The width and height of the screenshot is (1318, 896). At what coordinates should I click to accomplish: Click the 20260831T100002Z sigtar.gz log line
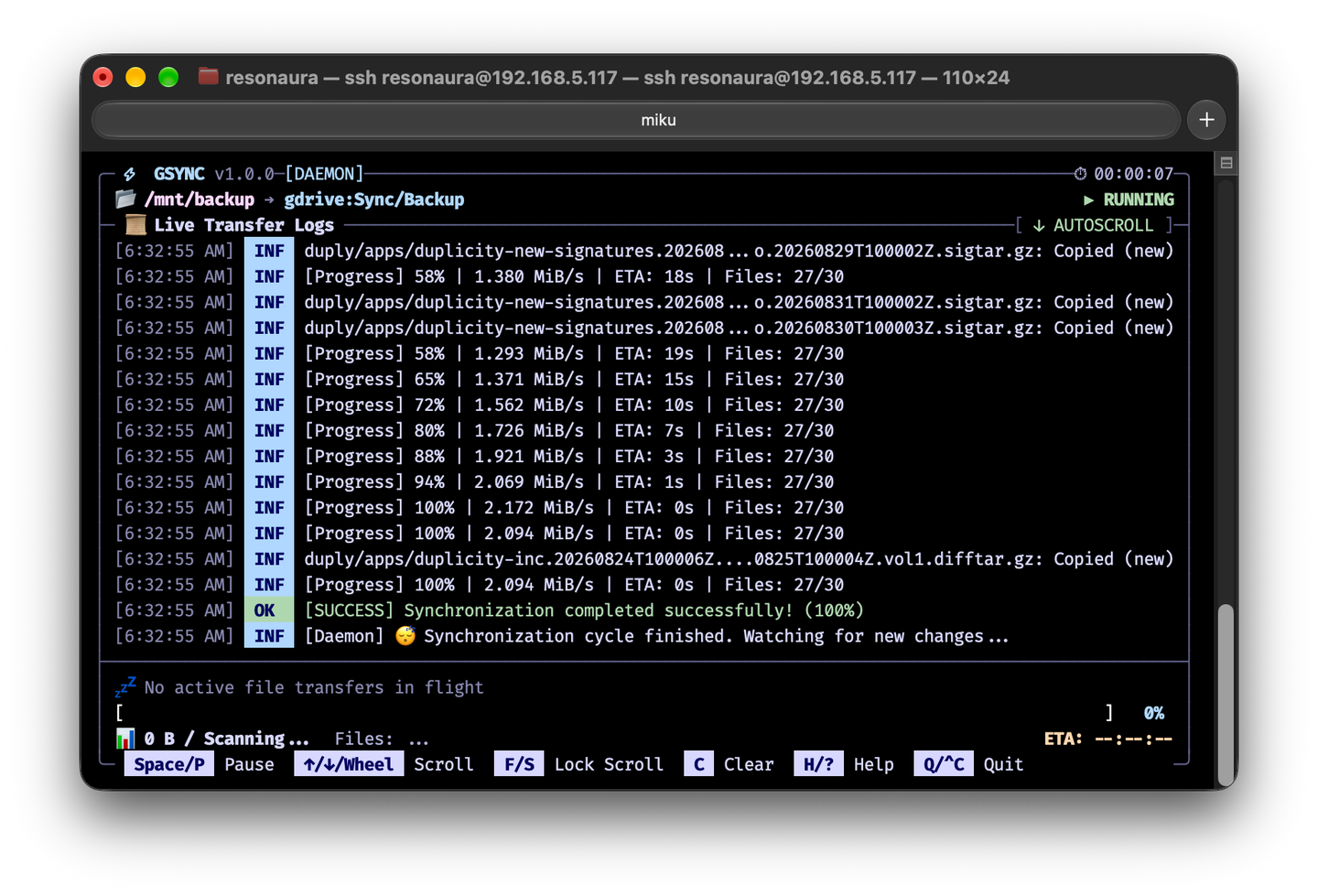739,302
